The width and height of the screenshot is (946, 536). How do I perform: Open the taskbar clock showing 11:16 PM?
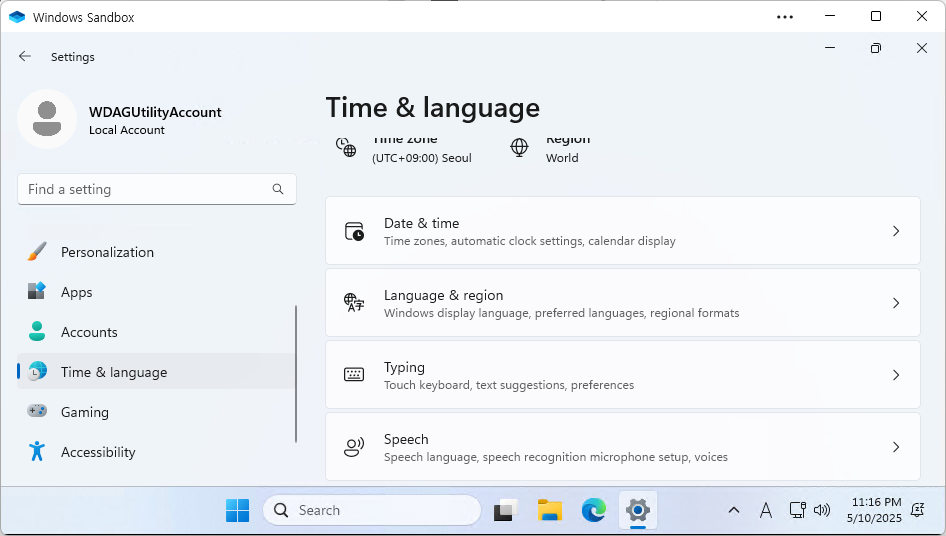click(x=874, y=510)
